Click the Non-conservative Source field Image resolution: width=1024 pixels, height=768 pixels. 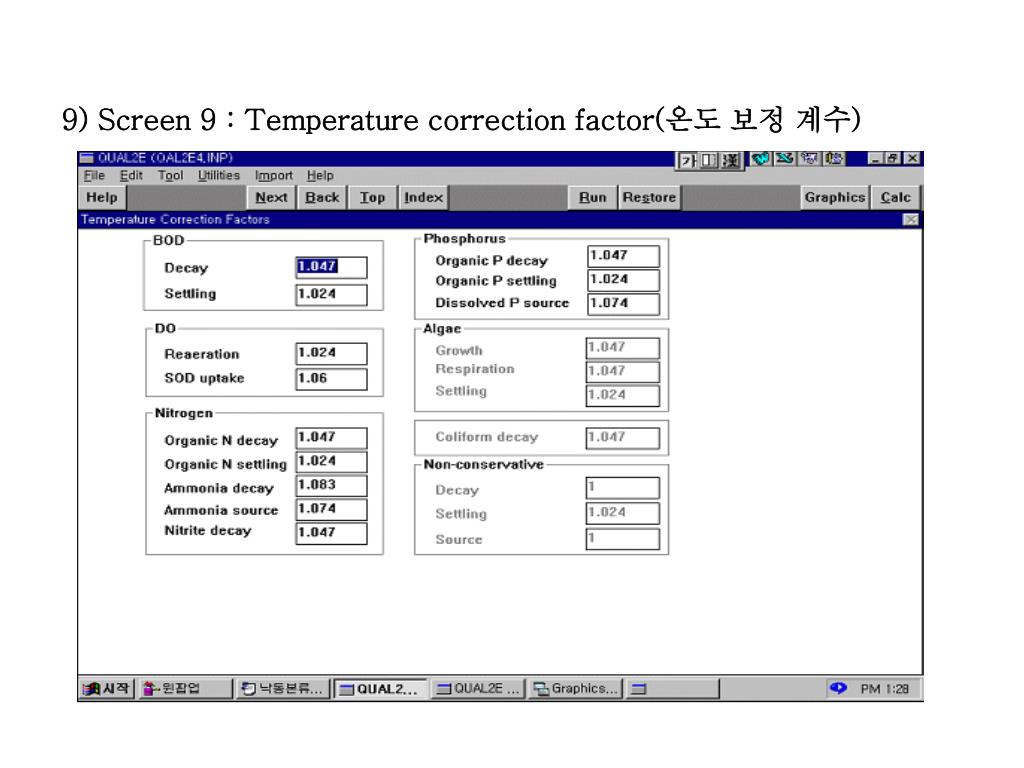click(622, 539)
